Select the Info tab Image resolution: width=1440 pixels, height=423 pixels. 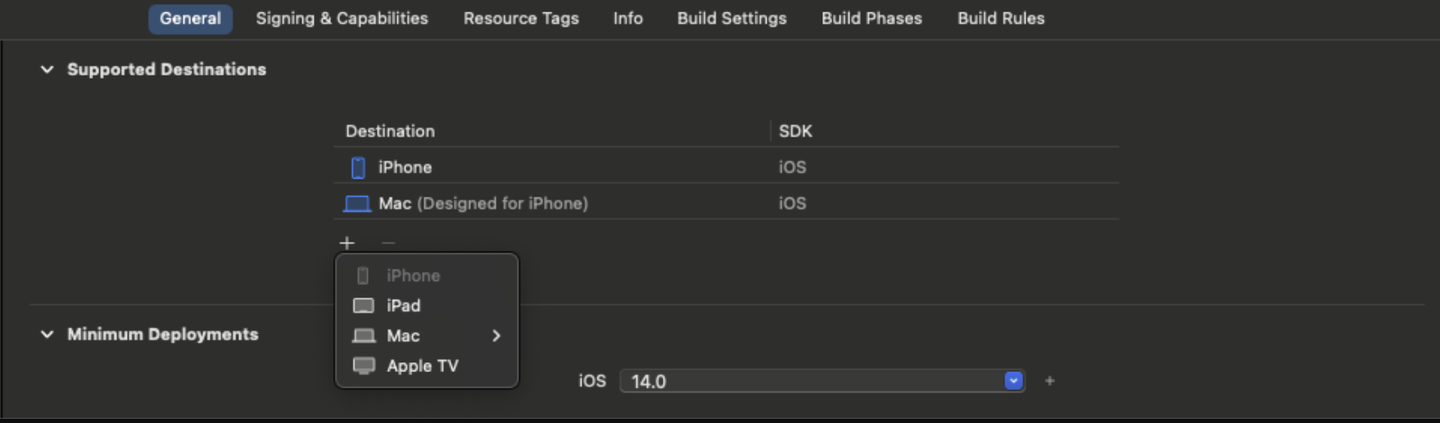(628, 18)
